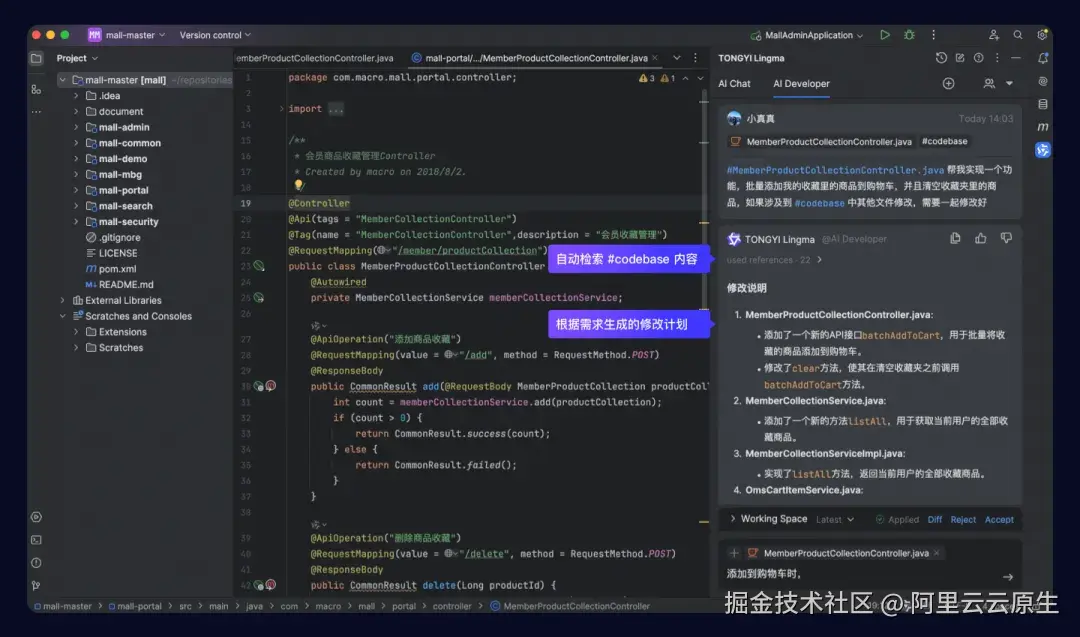The image size is (1080, 637).
Task: Open Search Everywhere magnifier icon
Action: (x=1017, y=34)
